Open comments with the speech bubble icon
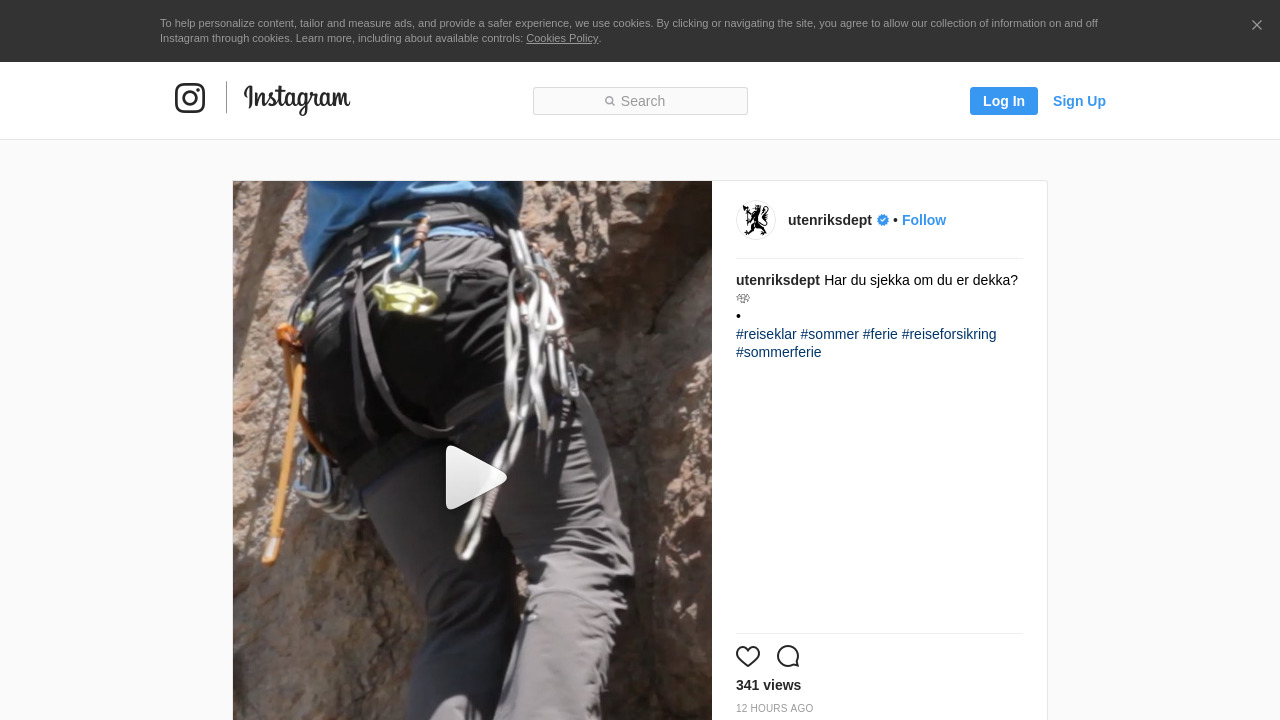This screenshot has height=720, width=1280. point(788,656)
